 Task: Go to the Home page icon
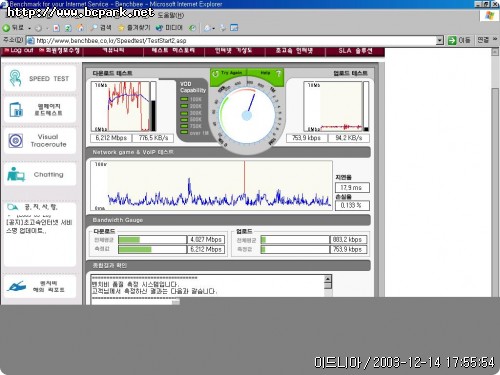coord(80,28)
